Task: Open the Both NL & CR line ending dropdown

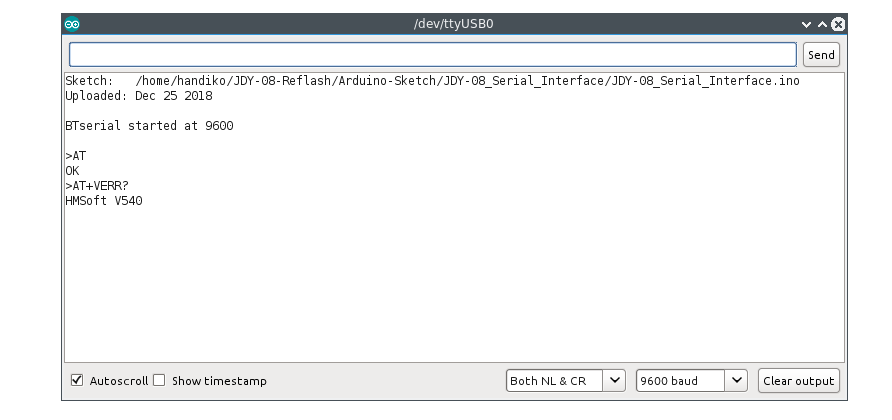Action: click(565, 381)
